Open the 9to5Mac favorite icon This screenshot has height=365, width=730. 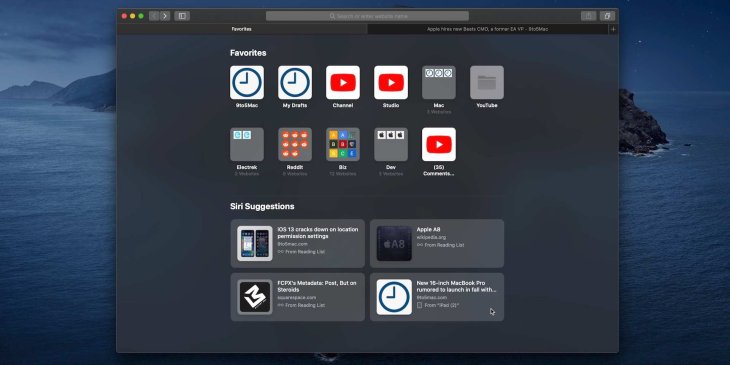(247, 82)
